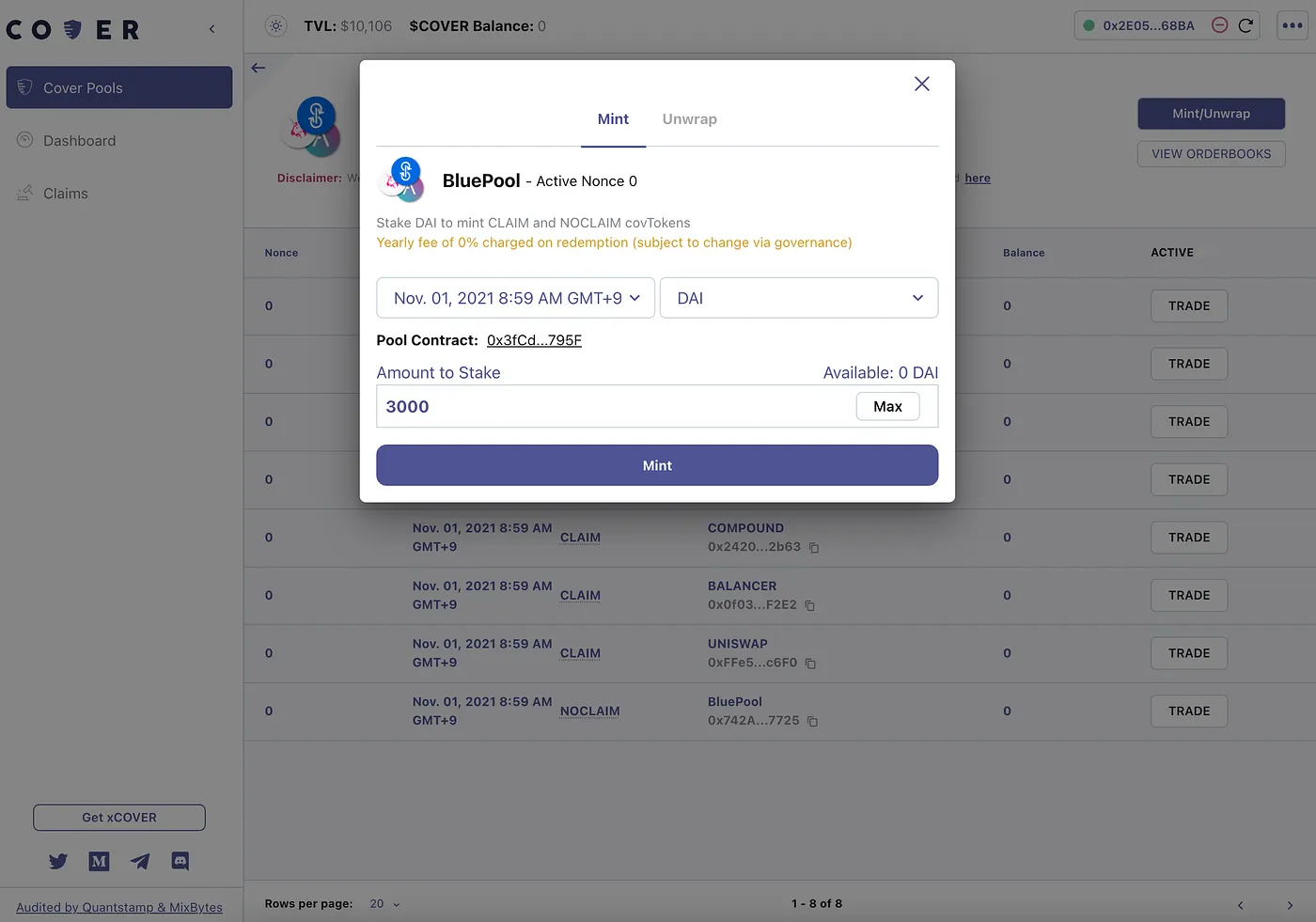Open the Twitter social link
Viewport: 1316px width, 922px height.
58,861
